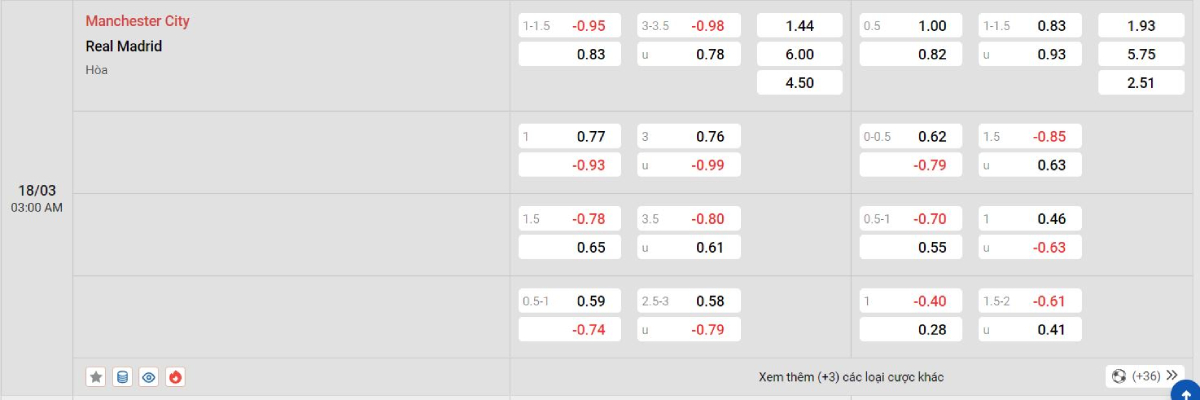Image resolution: width=1200 pixels, height=400 pixels.
Task: Select Real Madrid win odds 6.00
Action: coord(798,55)
